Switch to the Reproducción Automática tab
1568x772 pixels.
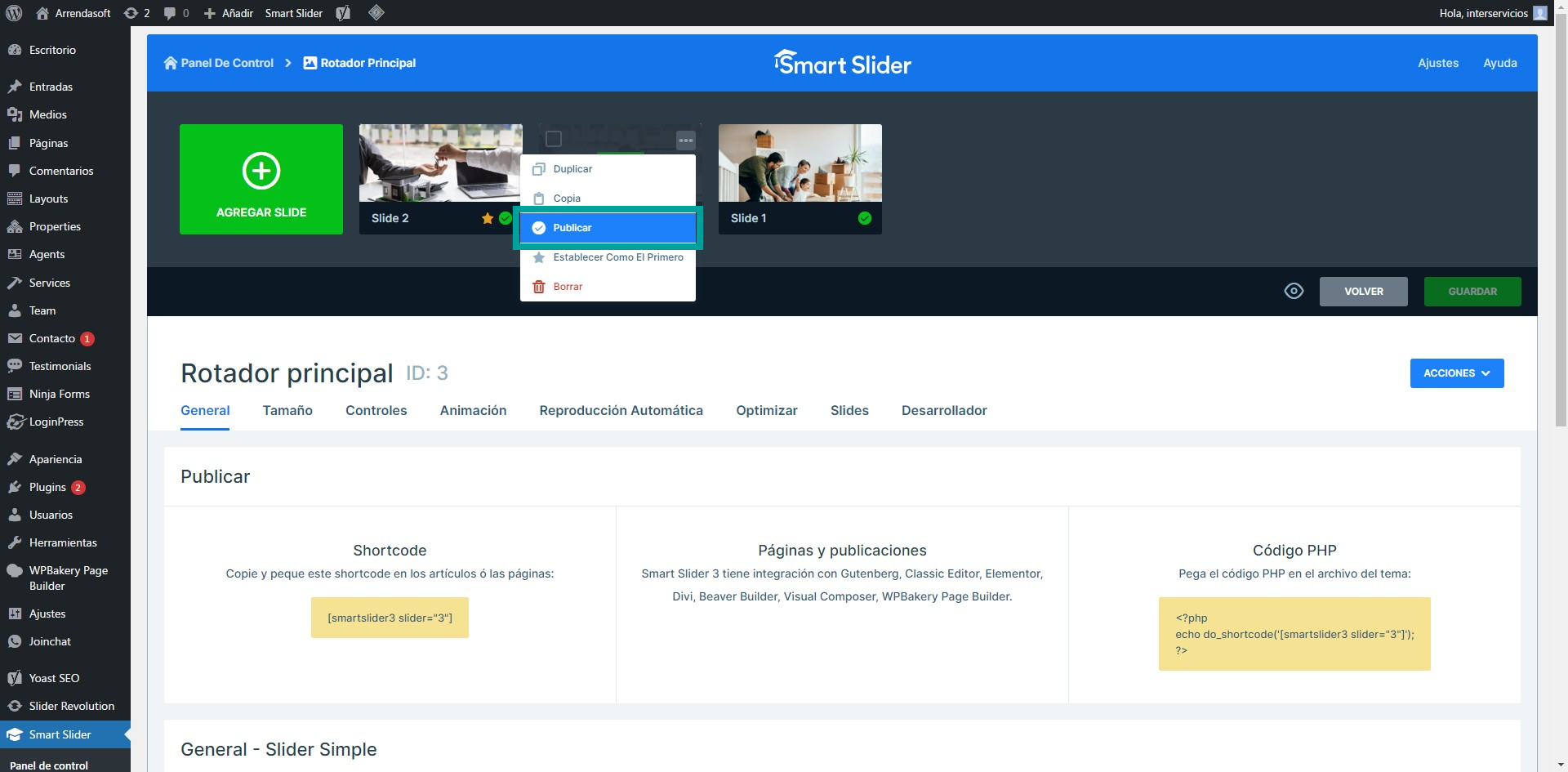(x=621, y=410)
